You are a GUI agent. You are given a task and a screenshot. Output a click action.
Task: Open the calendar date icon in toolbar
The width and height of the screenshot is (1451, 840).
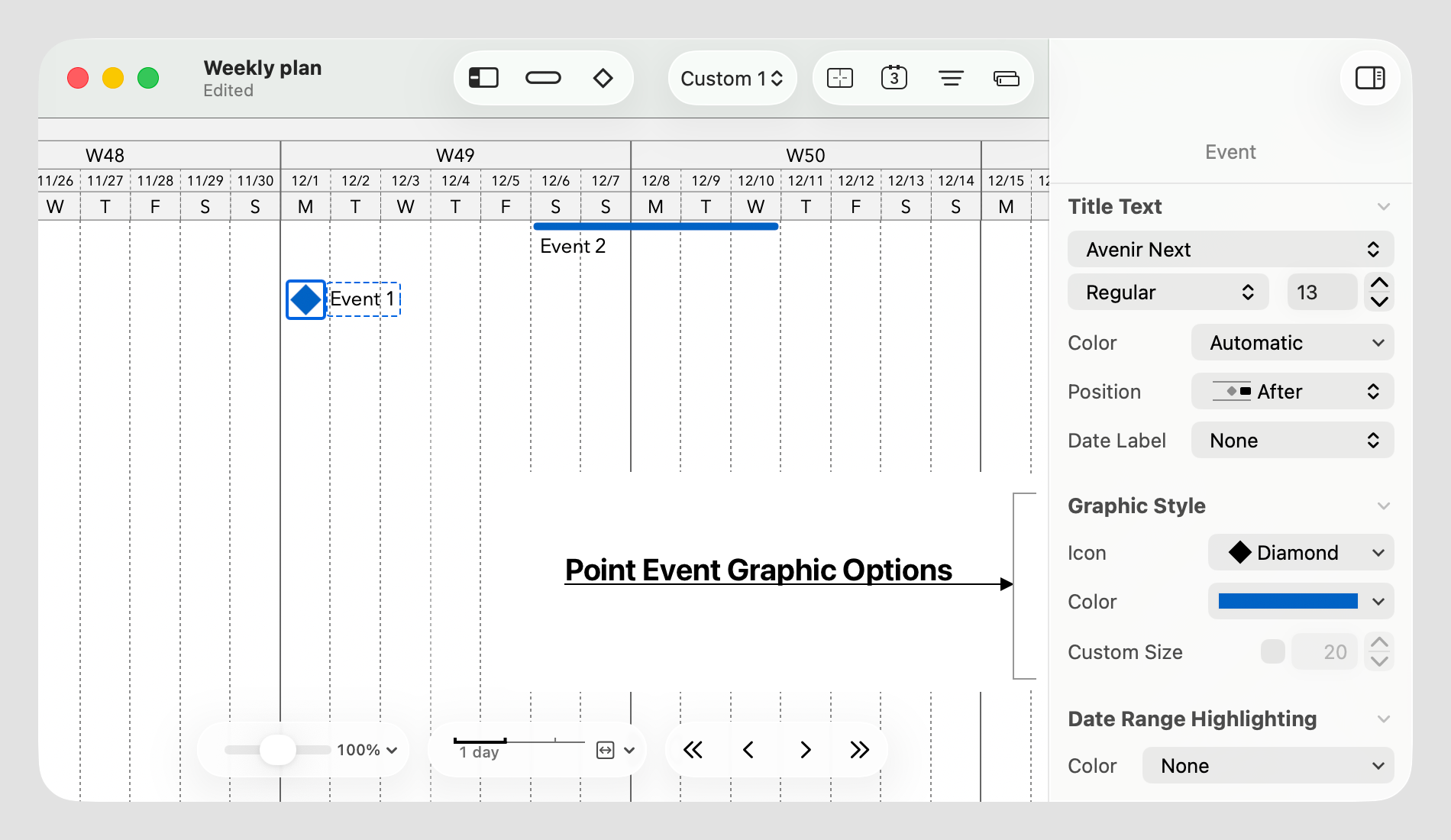894,77
